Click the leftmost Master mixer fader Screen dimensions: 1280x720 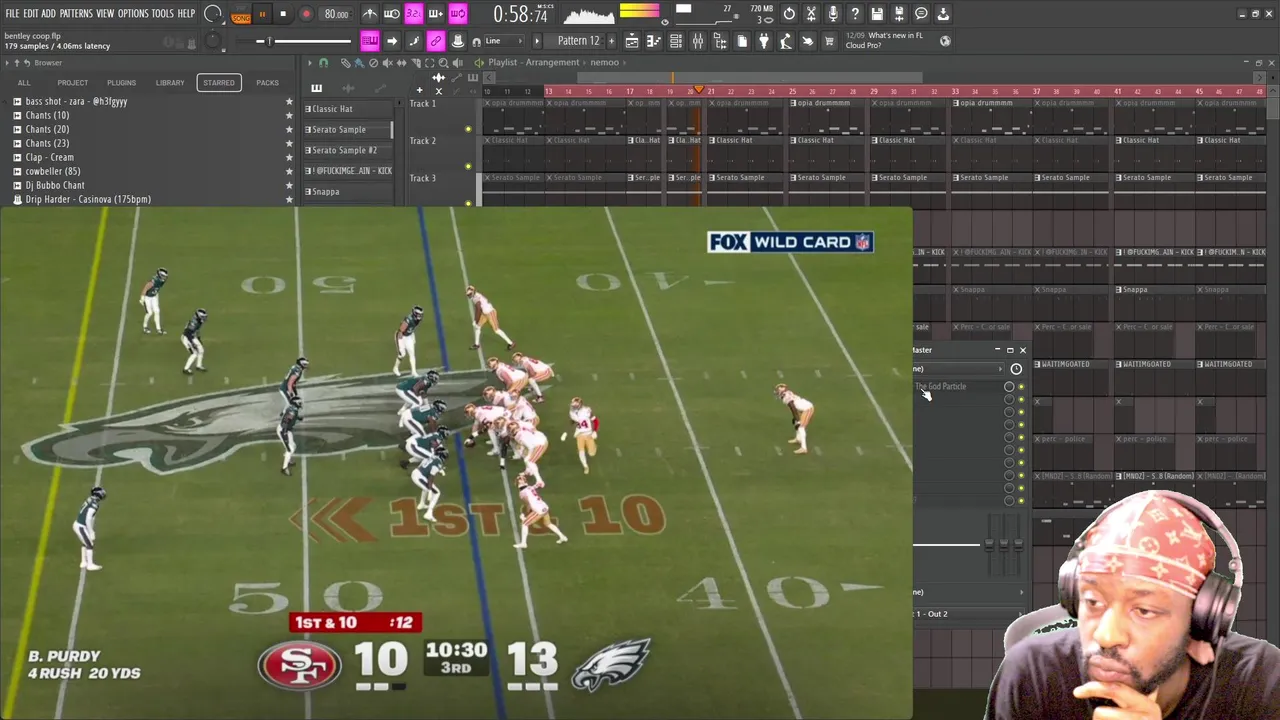coord(990,543)
